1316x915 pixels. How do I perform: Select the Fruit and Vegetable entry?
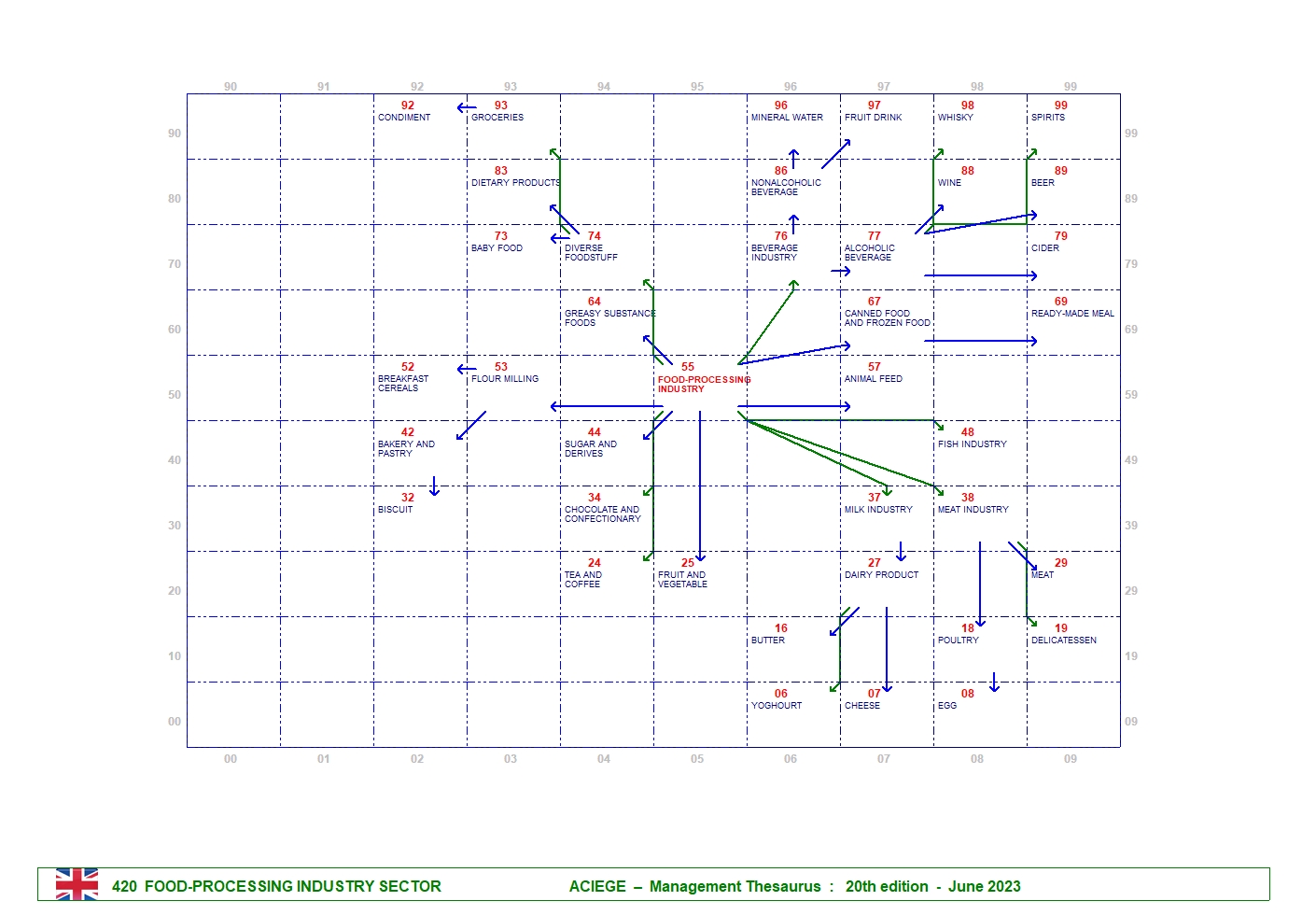pos(682,579)
